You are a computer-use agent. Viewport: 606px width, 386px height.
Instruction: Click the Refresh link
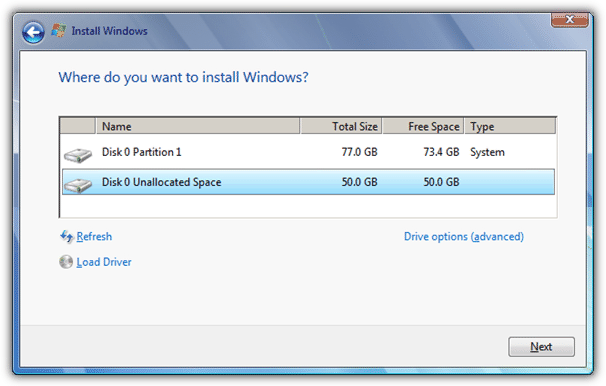pyautogui.click(x=94, y=236)
